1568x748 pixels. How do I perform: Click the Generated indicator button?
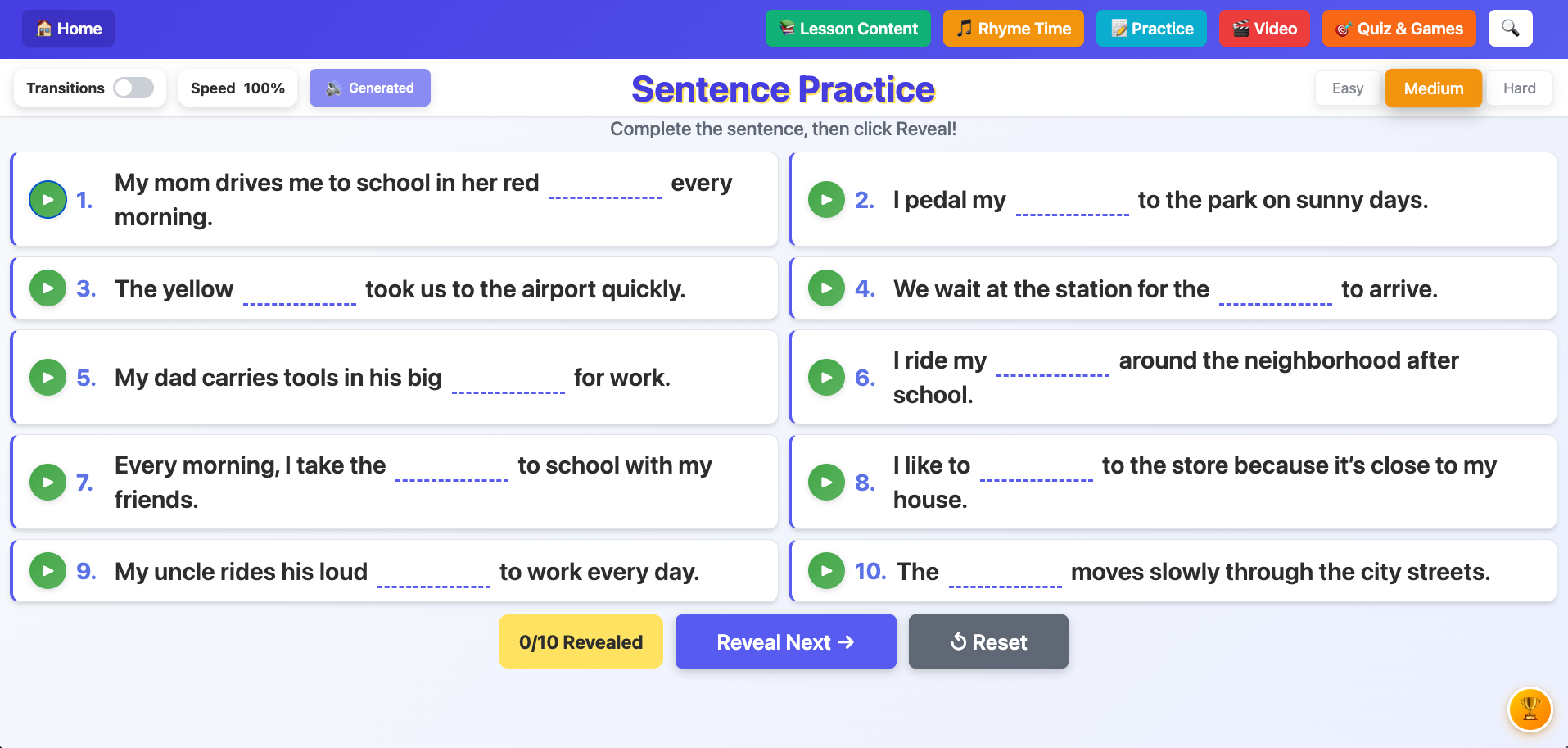click(369, 88)
